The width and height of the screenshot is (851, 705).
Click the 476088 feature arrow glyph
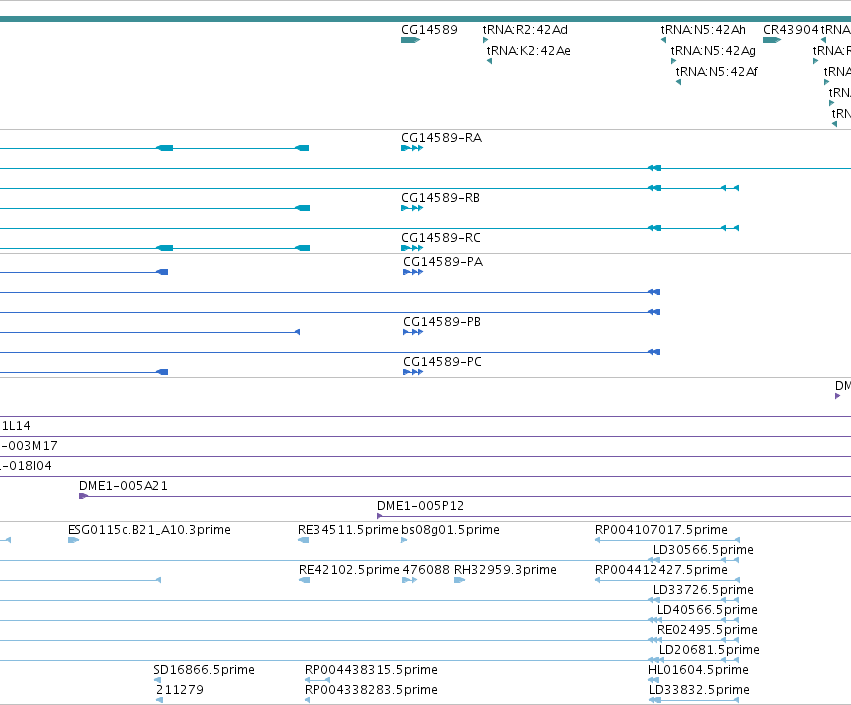coord(409,580)
